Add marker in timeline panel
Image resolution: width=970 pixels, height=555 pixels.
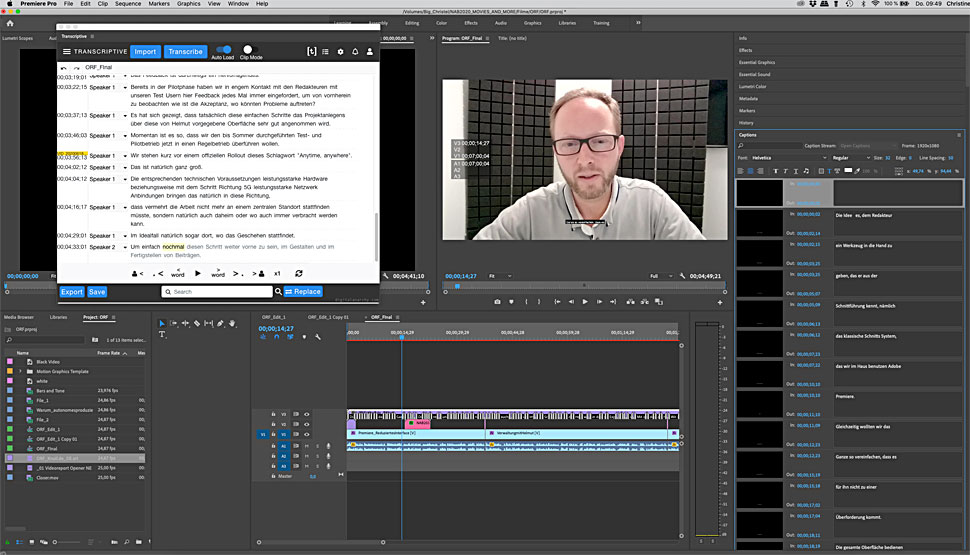304,337
